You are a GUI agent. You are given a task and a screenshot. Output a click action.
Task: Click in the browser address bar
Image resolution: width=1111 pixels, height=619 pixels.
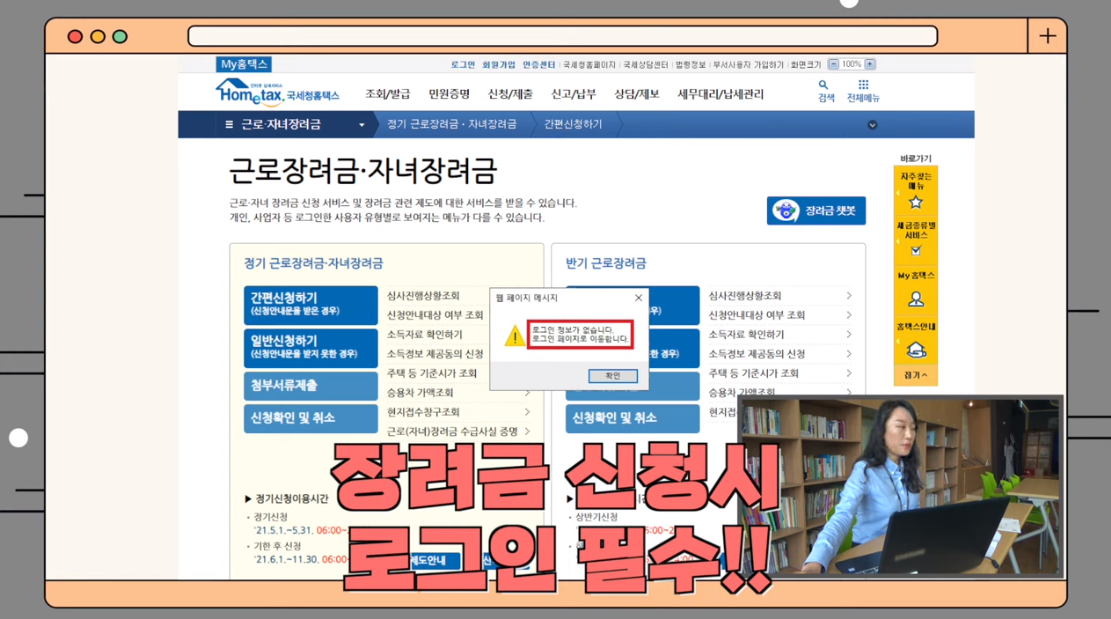(563, 36)
